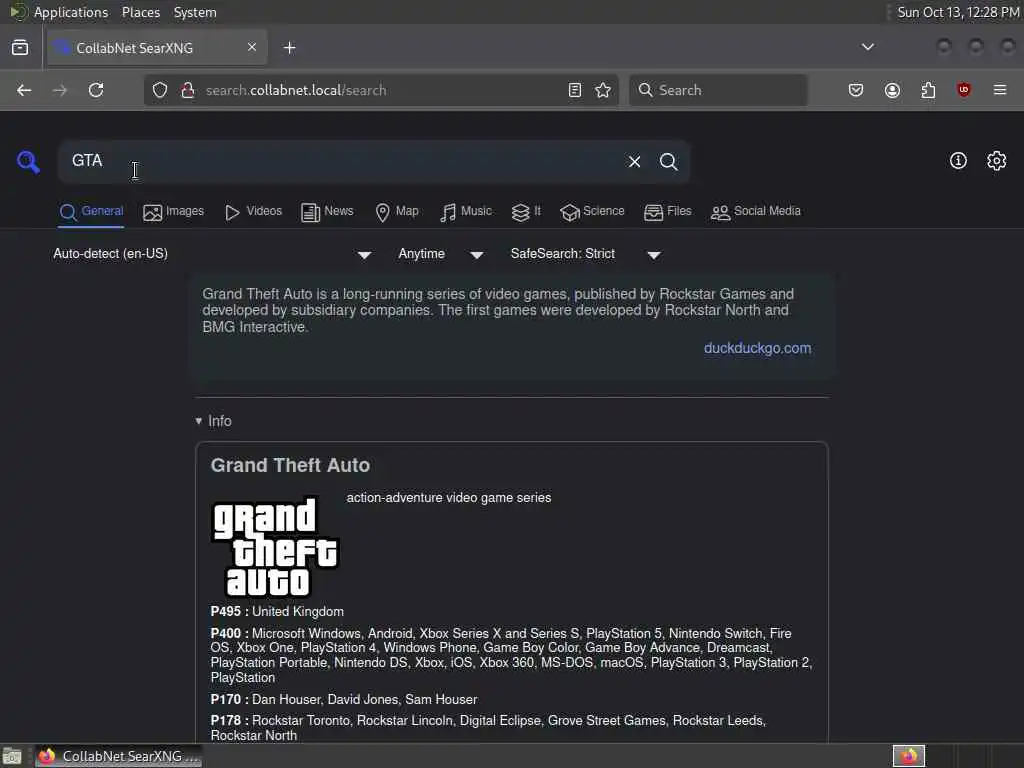This screenshot has width=1024, height=768.
Task: Collapse the Info section
Action: [x=214, y=421]
